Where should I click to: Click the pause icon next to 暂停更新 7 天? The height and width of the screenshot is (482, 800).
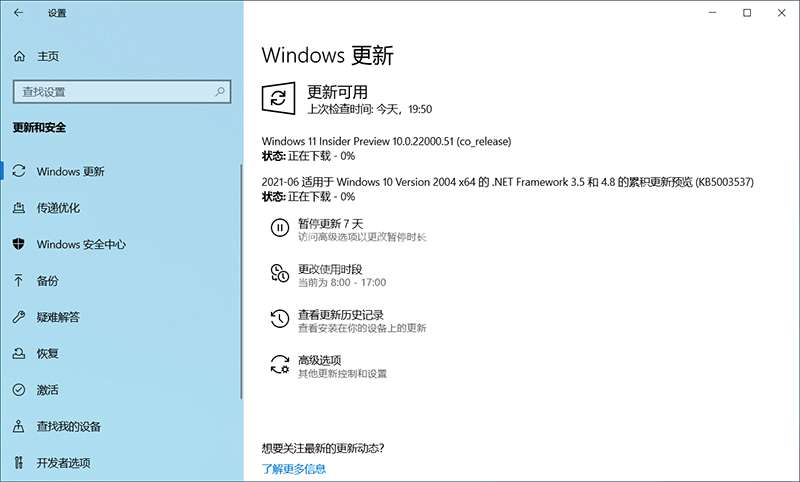coord(280,227)
